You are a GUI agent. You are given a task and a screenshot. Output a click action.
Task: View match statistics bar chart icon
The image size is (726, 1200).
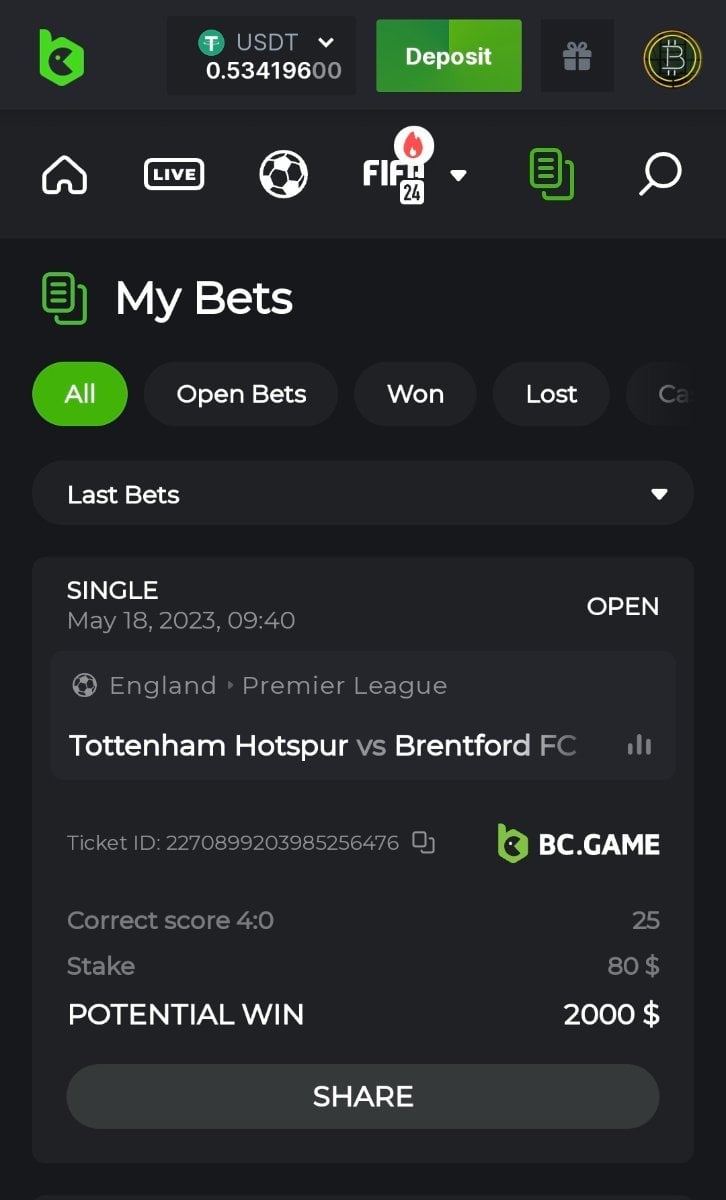[639, 745]
